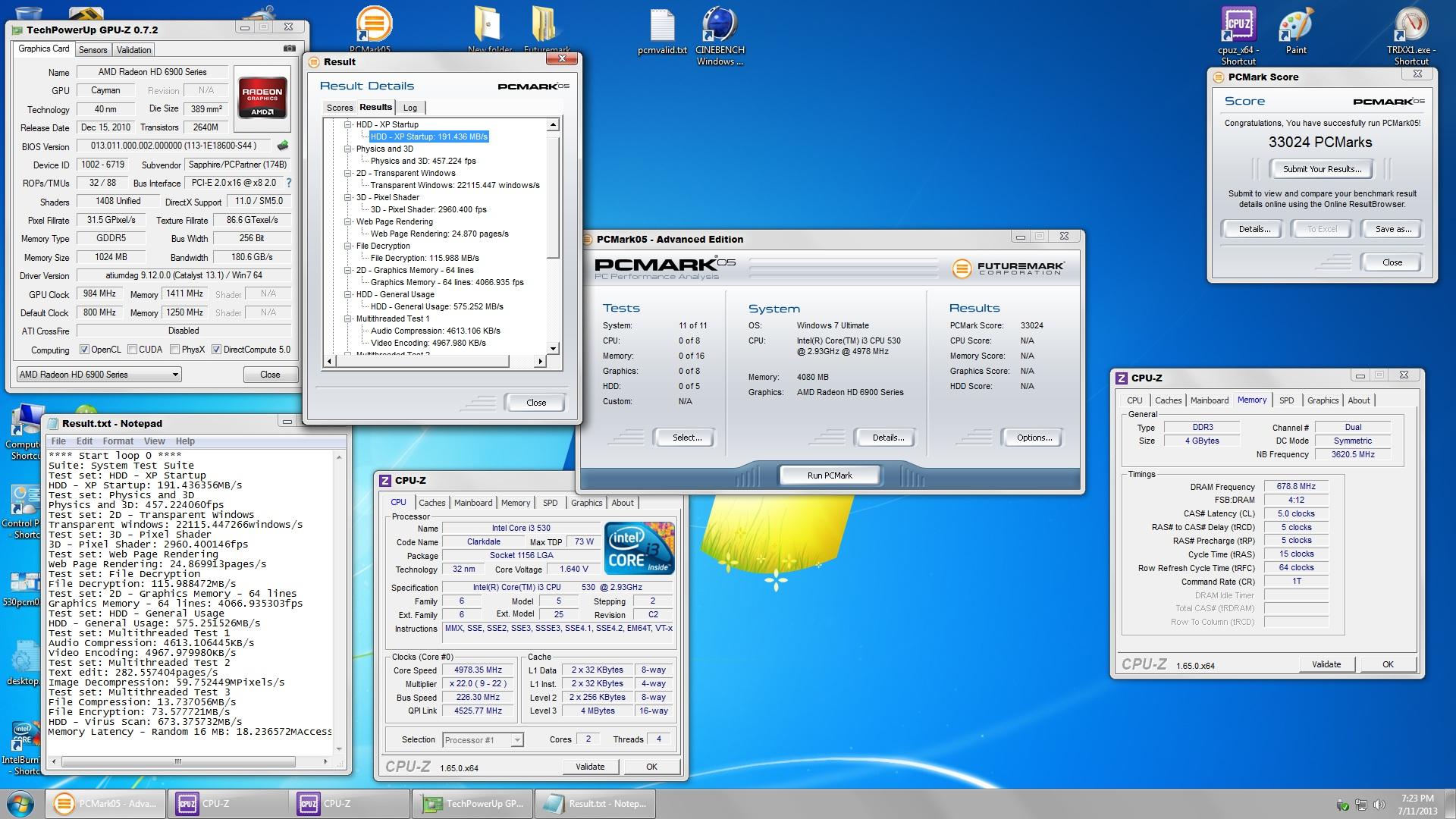Click the Futuremark Corporation logo
Viewport: 1456px width, 819px height.
(x=1009, y=268)
